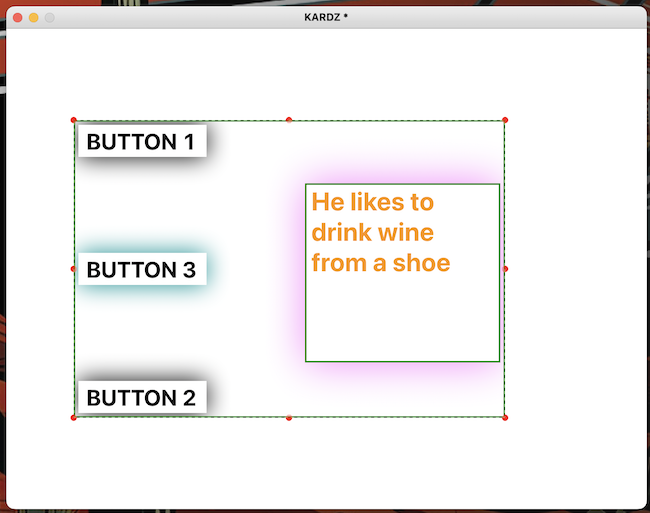Viewport: 650px width, 513px height.
Task: Click the gray zoom button in title bar
Action: (x=49, y=17)
